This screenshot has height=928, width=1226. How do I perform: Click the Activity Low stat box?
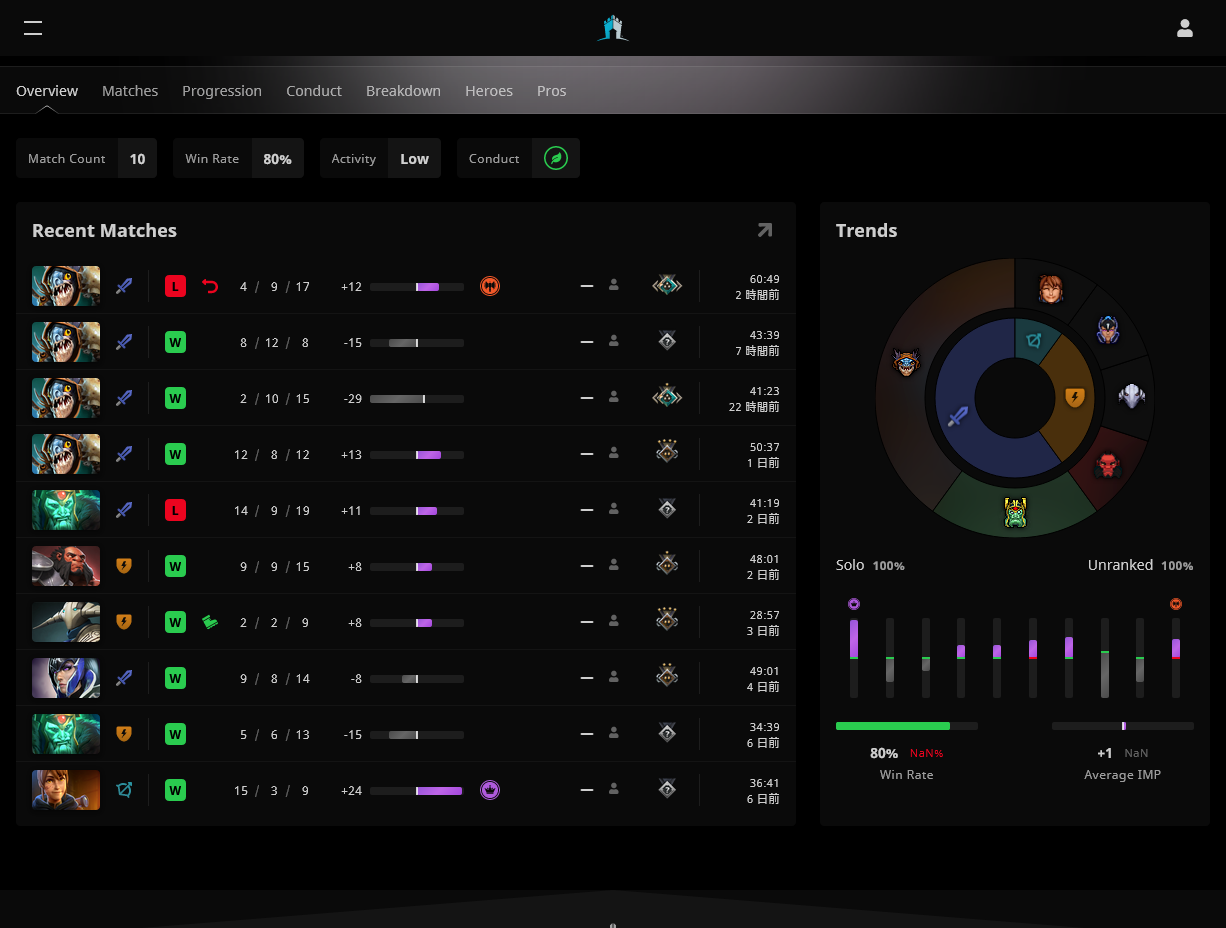click(x=380, y=158)
